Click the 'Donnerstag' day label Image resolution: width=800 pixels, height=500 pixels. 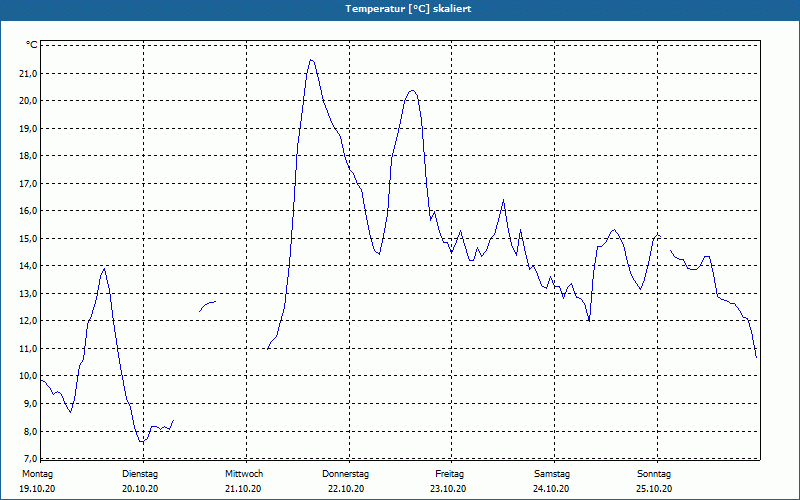[x=345, y=474]
